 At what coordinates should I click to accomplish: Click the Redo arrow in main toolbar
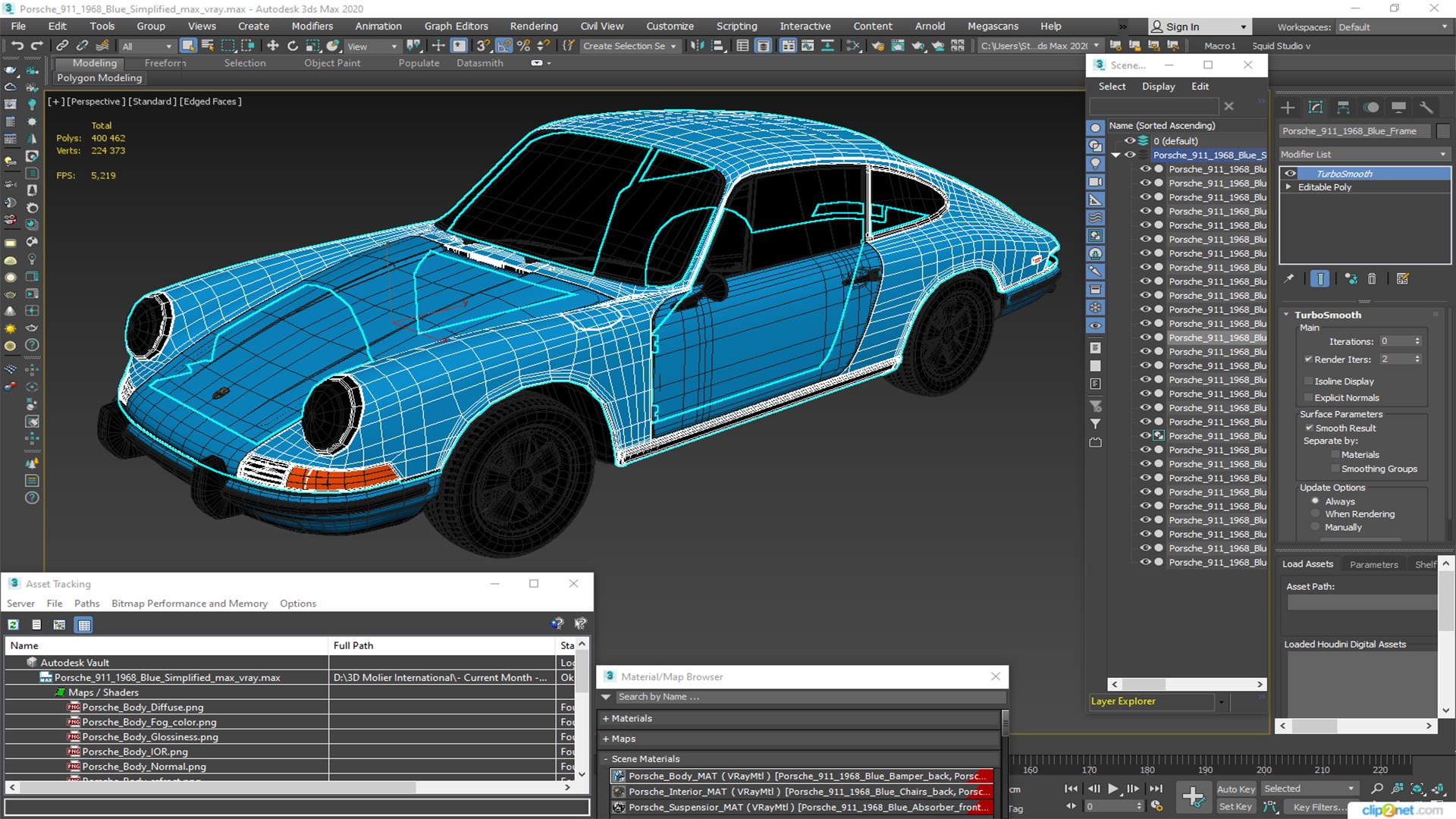[36, 45]
